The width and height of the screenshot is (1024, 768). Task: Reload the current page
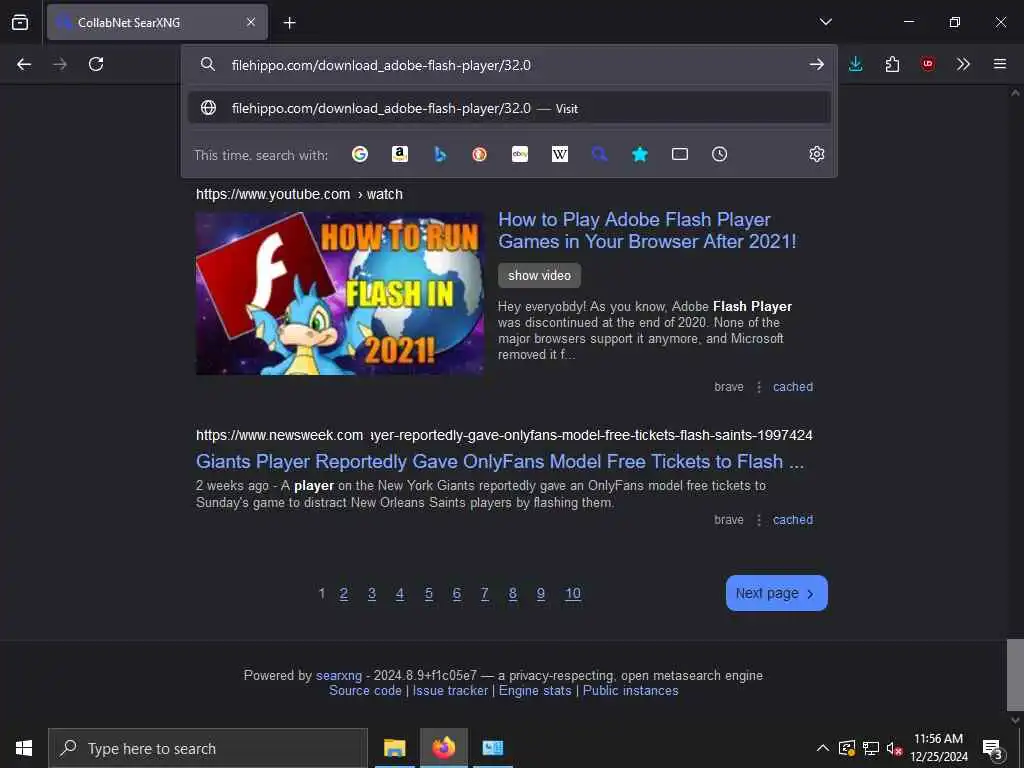tap(96, 64)
